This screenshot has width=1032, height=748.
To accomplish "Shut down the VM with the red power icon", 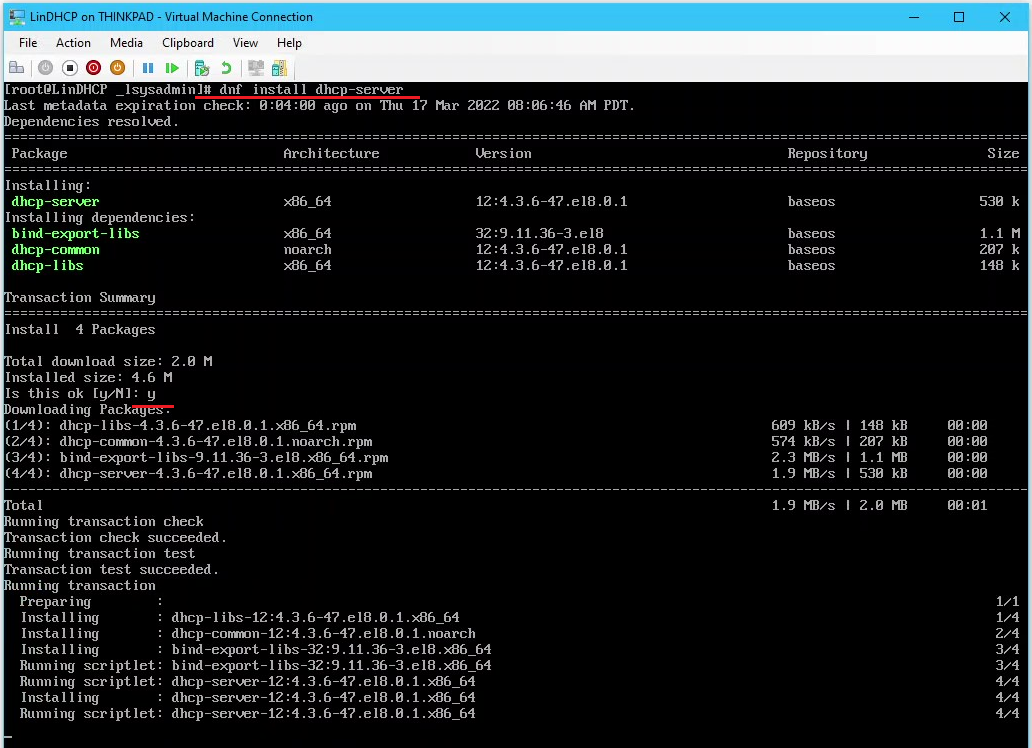I will pyautogui.click(x=93, y=68).
